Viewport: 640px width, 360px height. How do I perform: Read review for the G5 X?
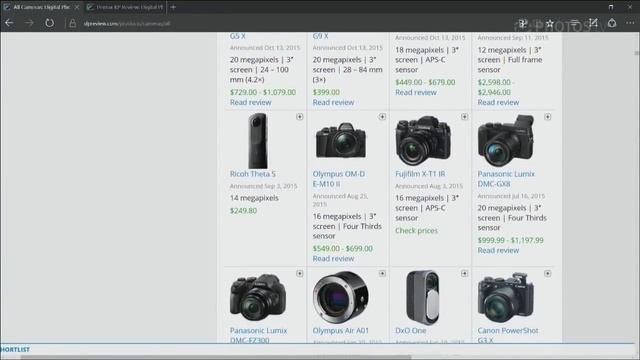pyautogui.click(x=251, y=102)
